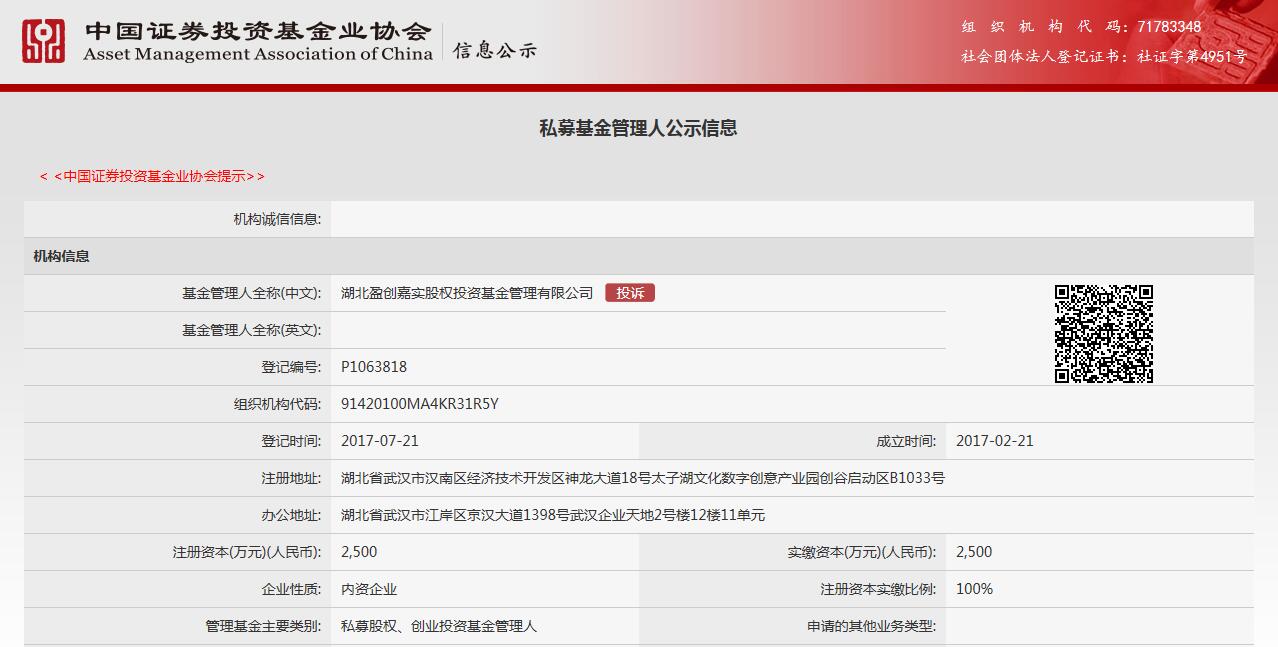Click the QR code image
The image size is (1278, 647).
tap(1104, 334)
